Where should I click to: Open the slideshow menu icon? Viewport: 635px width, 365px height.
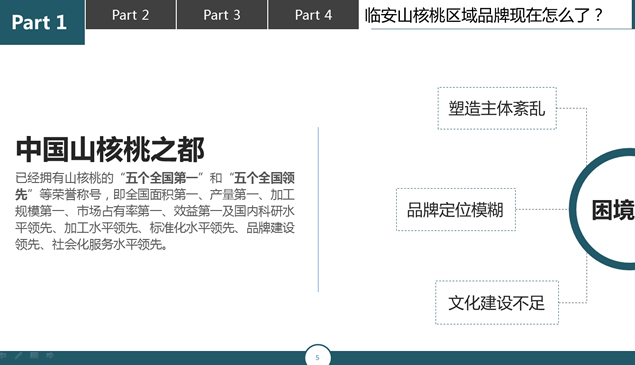pyautogui.click(x=34, y=355)
